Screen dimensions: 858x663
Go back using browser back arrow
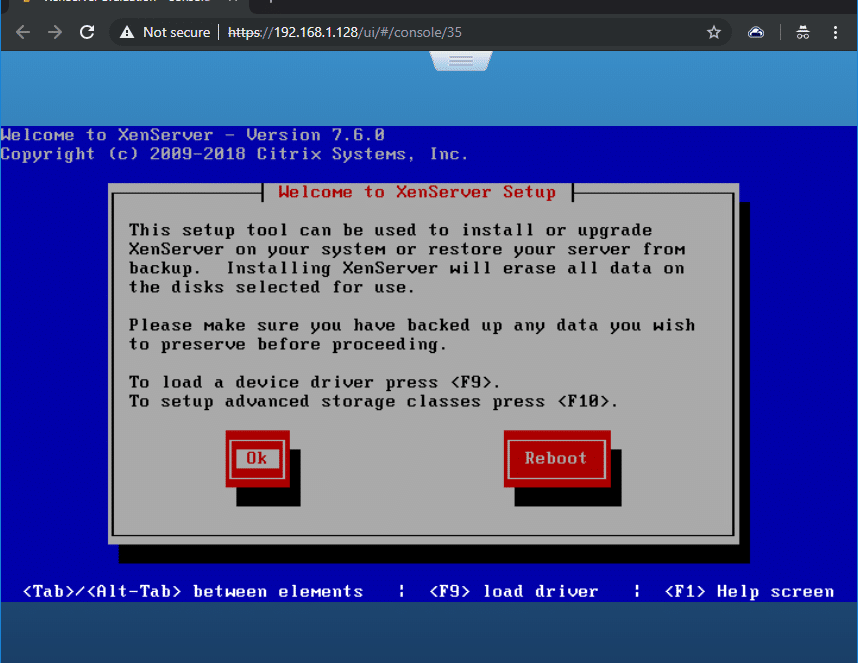tap(23, 32)
